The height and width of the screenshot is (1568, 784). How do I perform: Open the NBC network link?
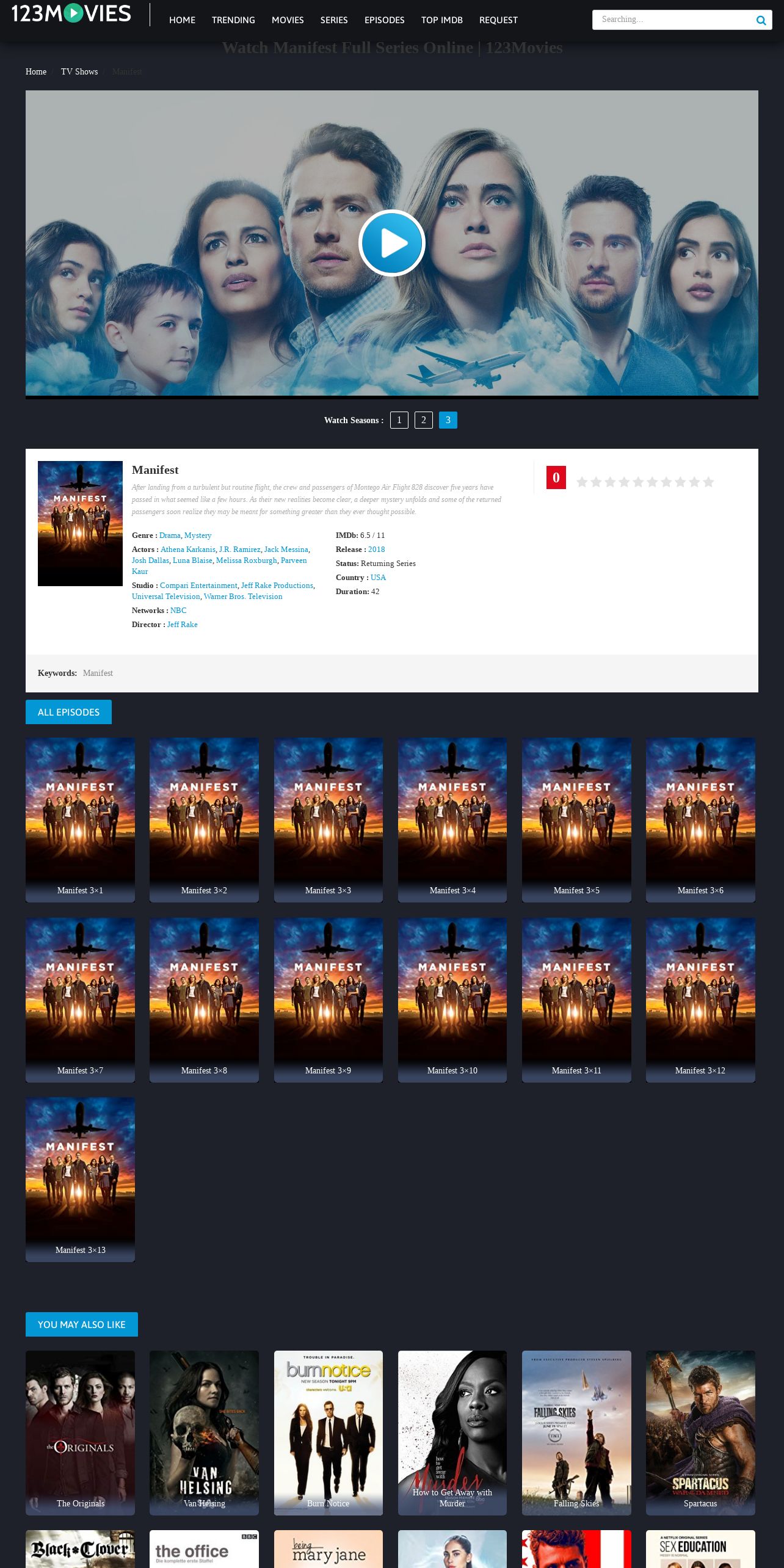(x=178, y=611)
